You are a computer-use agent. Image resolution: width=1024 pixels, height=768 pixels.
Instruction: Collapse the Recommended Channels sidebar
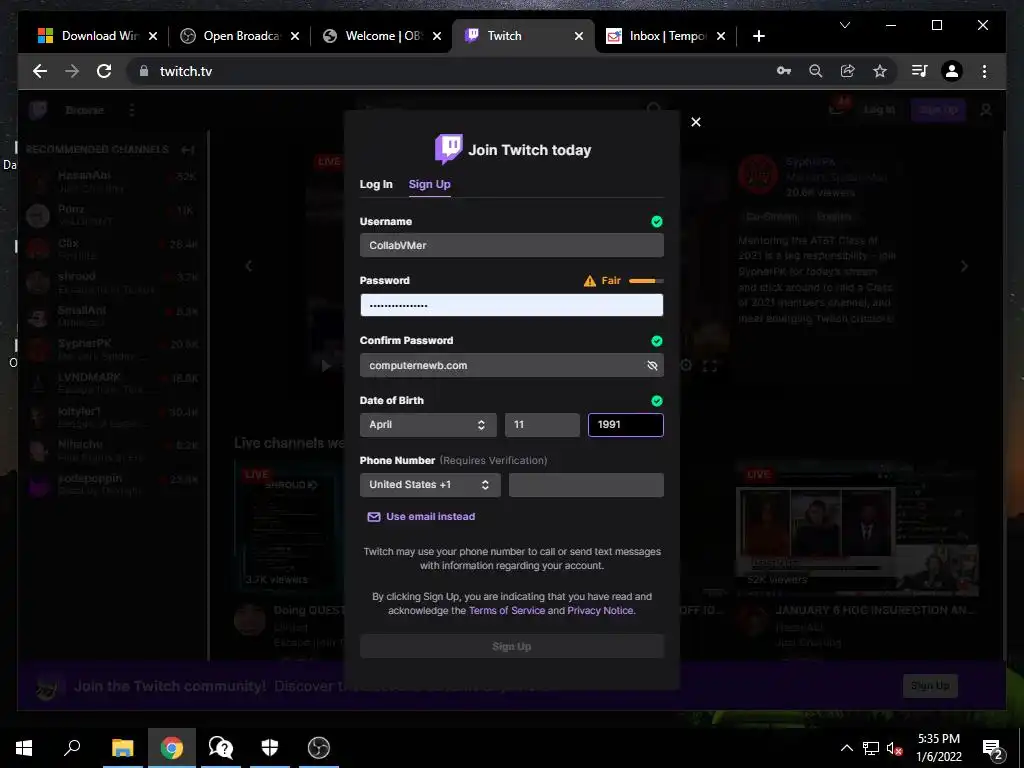pos(188,150)
